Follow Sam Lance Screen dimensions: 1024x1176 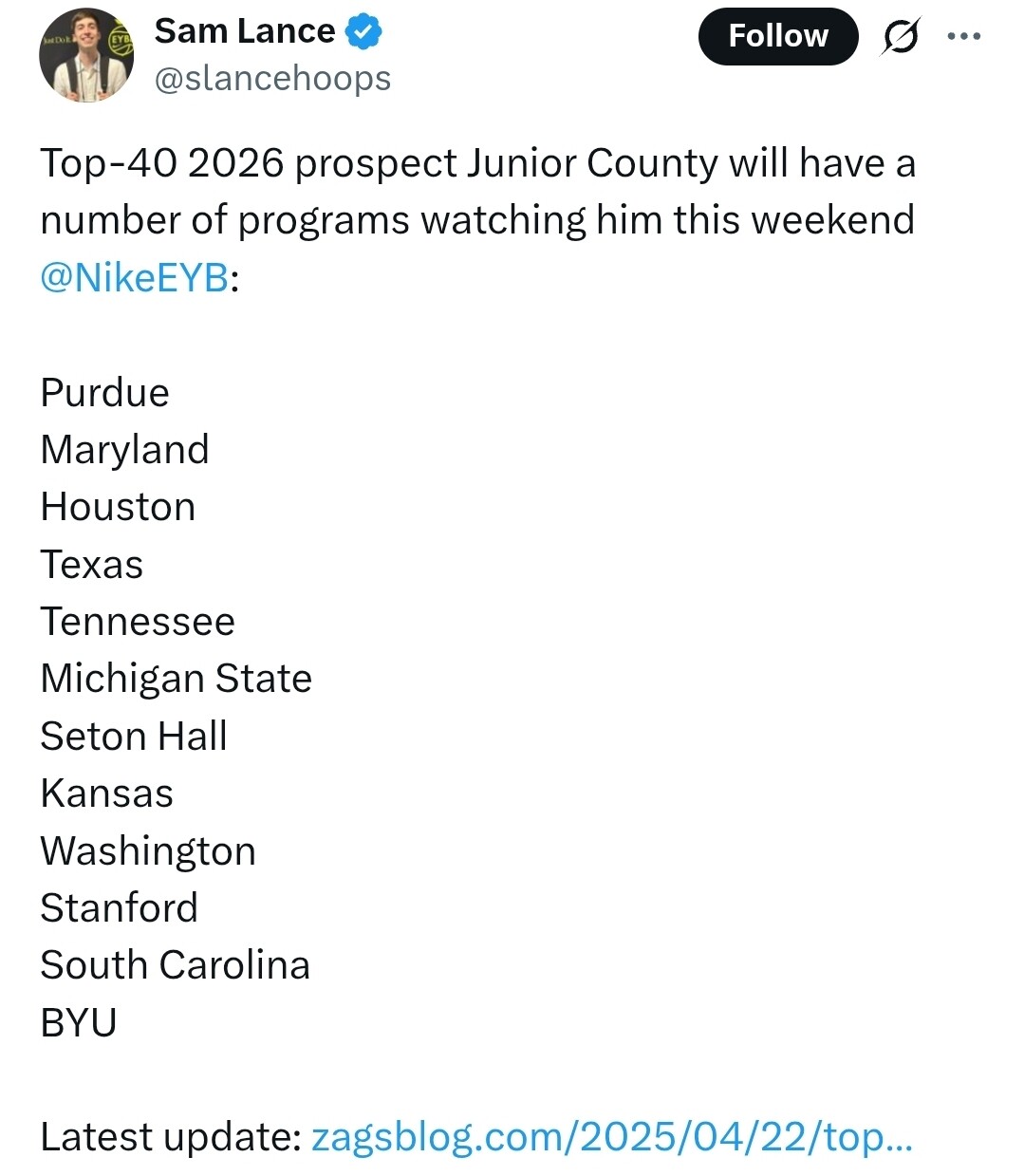778,36
